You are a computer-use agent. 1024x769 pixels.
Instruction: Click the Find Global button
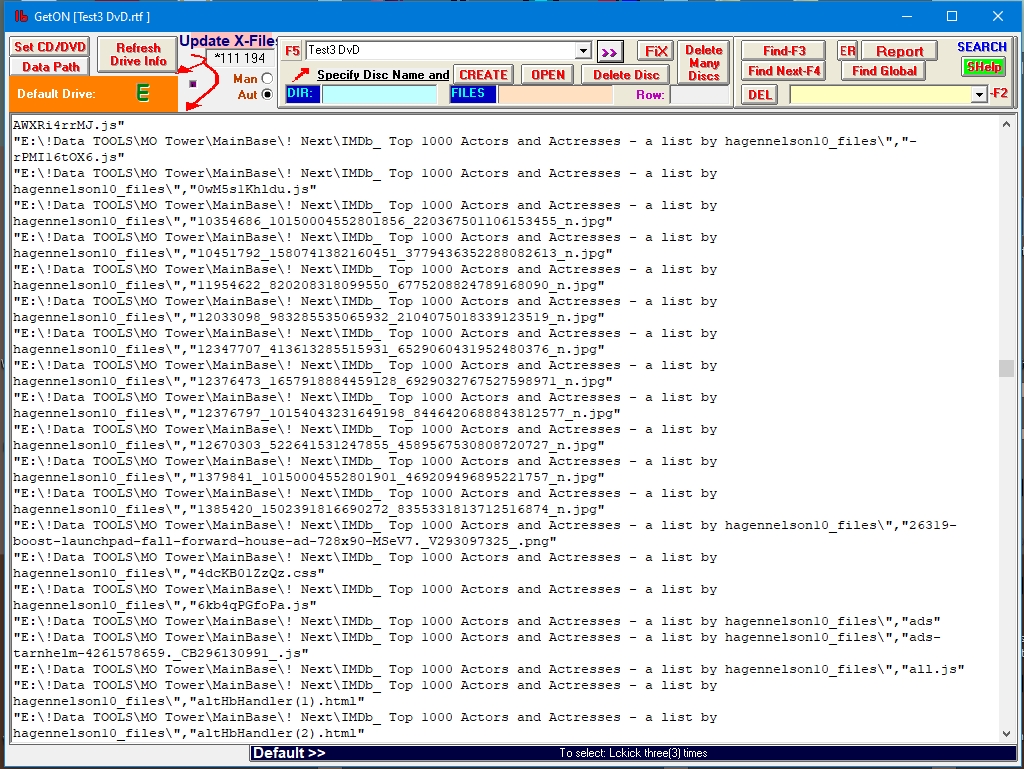point(884,71)
